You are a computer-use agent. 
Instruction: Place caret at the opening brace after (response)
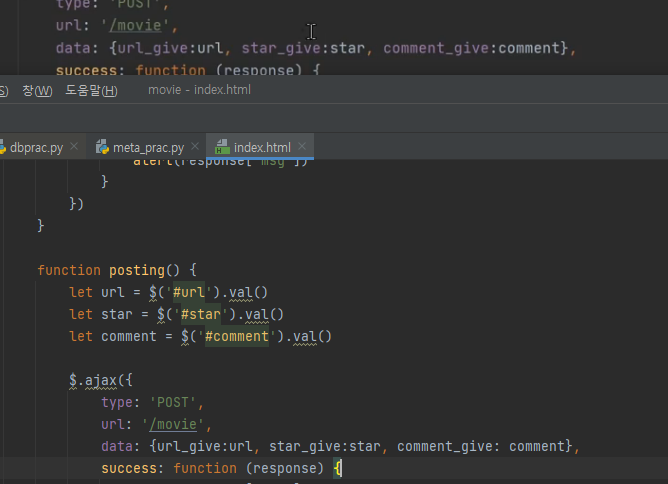point(337,469)
